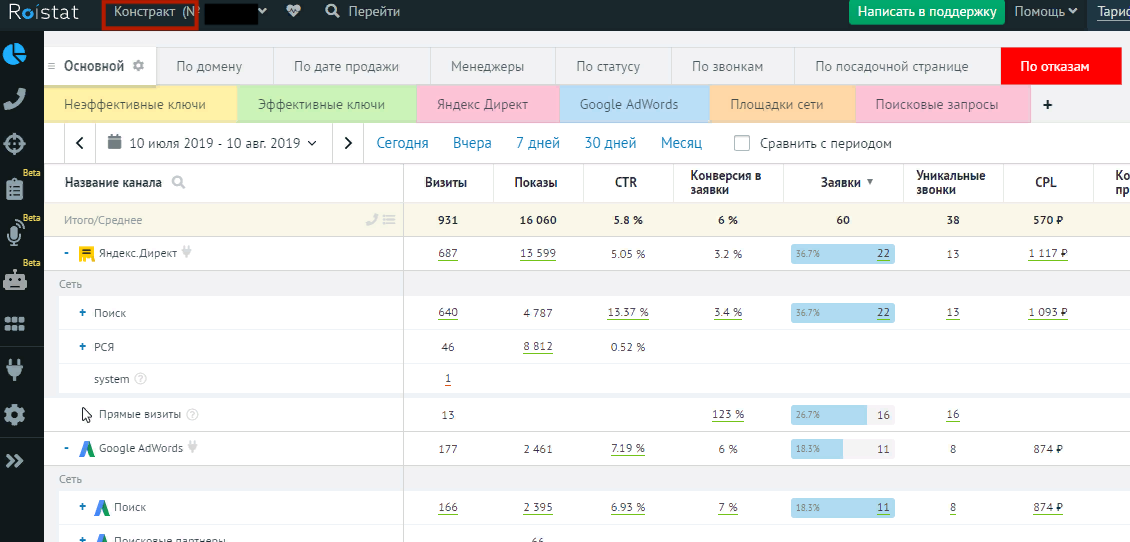Collapse the Google AdWords channel row

tap(66, 449)
